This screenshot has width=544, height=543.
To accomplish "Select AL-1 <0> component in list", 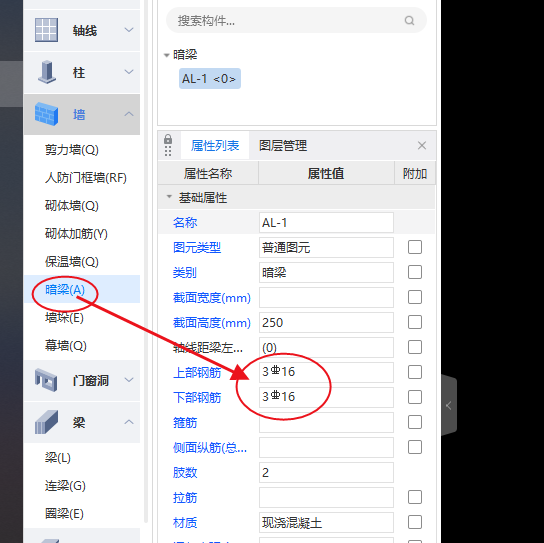I will (210, 79).
